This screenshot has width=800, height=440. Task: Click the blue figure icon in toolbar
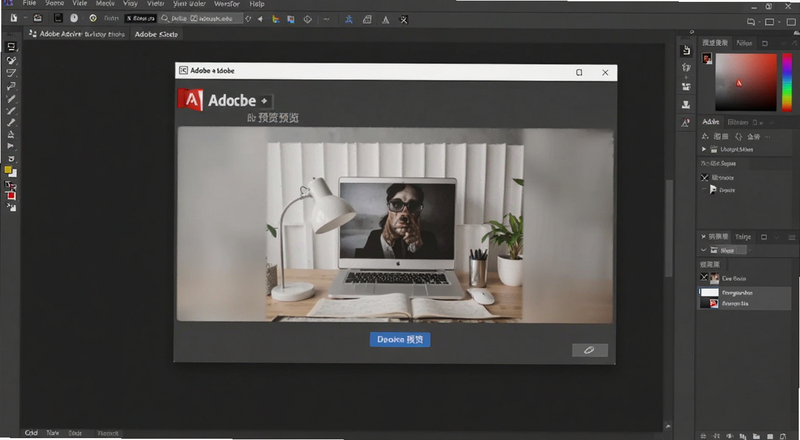(x=349, y=19)
